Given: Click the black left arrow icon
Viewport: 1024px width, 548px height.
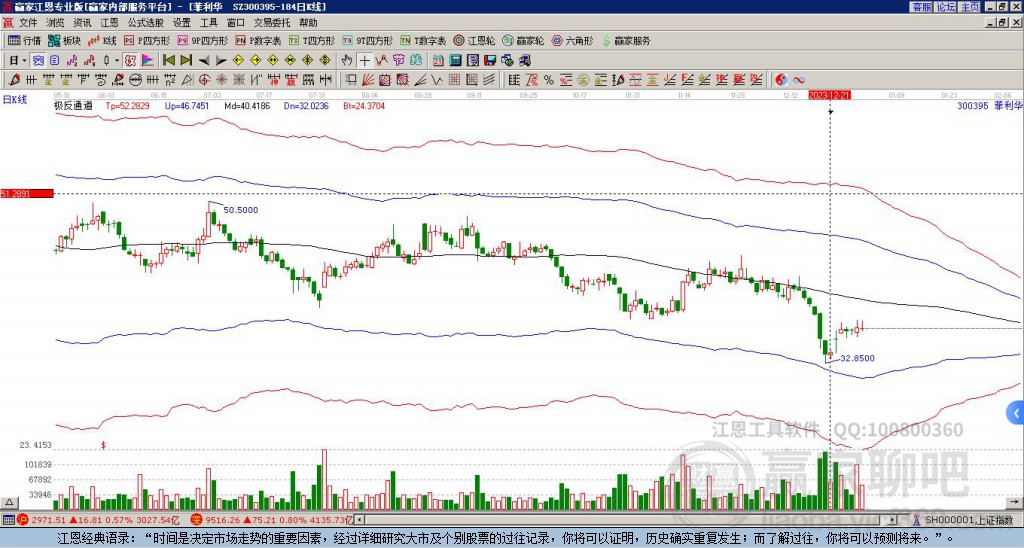Looking at the screenshot, I should click(x=204, y=61).
